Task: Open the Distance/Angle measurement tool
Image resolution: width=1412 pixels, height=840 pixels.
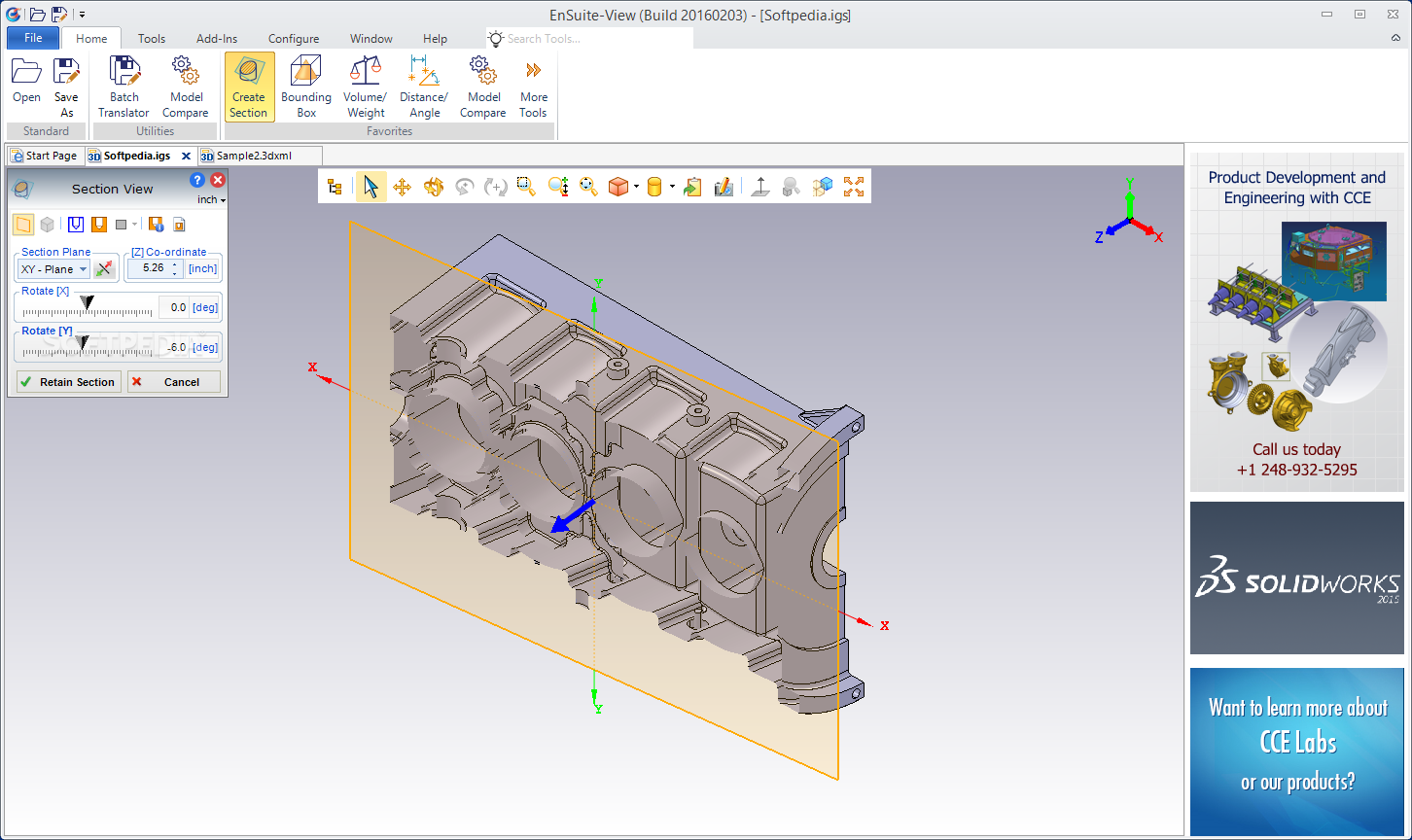Action: point(424,87)
